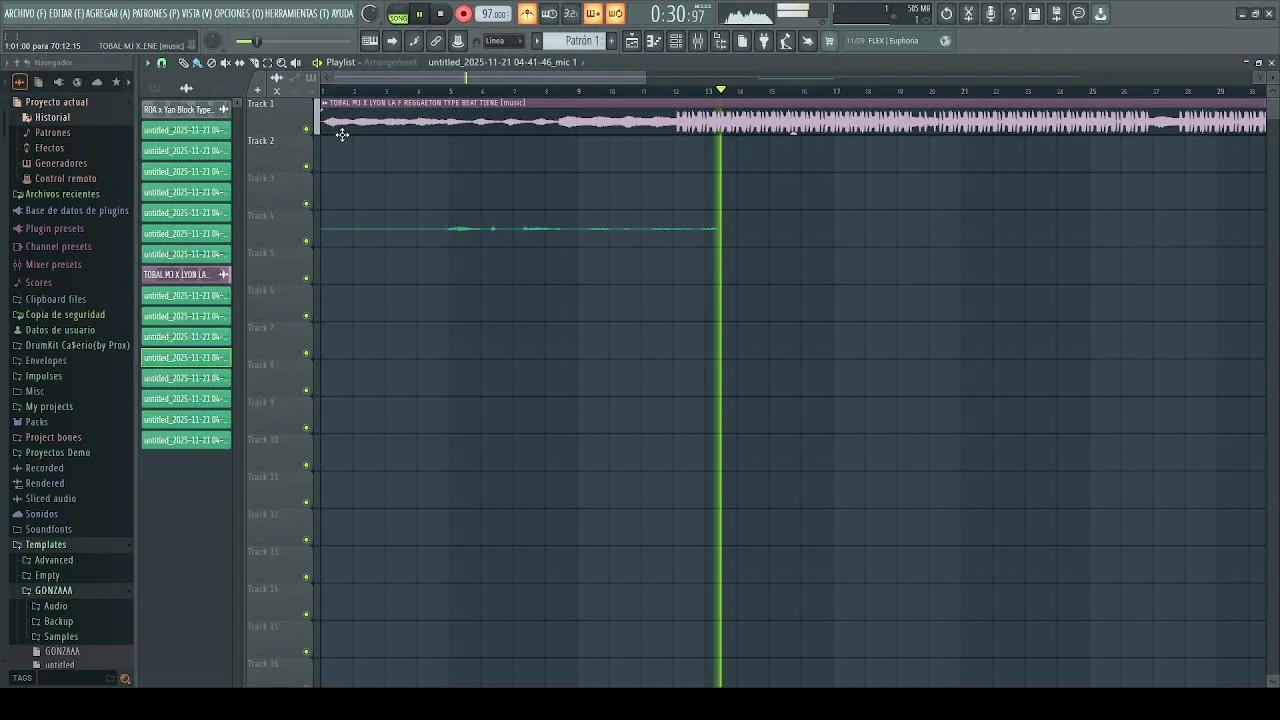Open the AGREGAR menu

[x=108, y=14]
